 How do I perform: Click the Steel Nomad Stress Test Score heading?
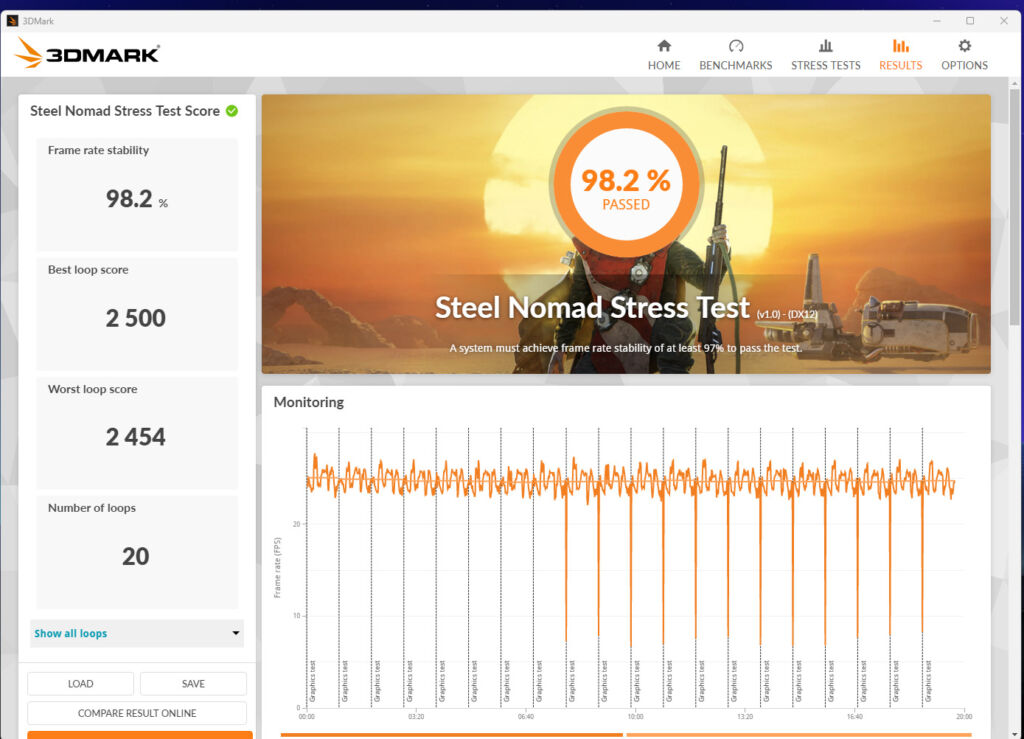click(x=125, y=111)
